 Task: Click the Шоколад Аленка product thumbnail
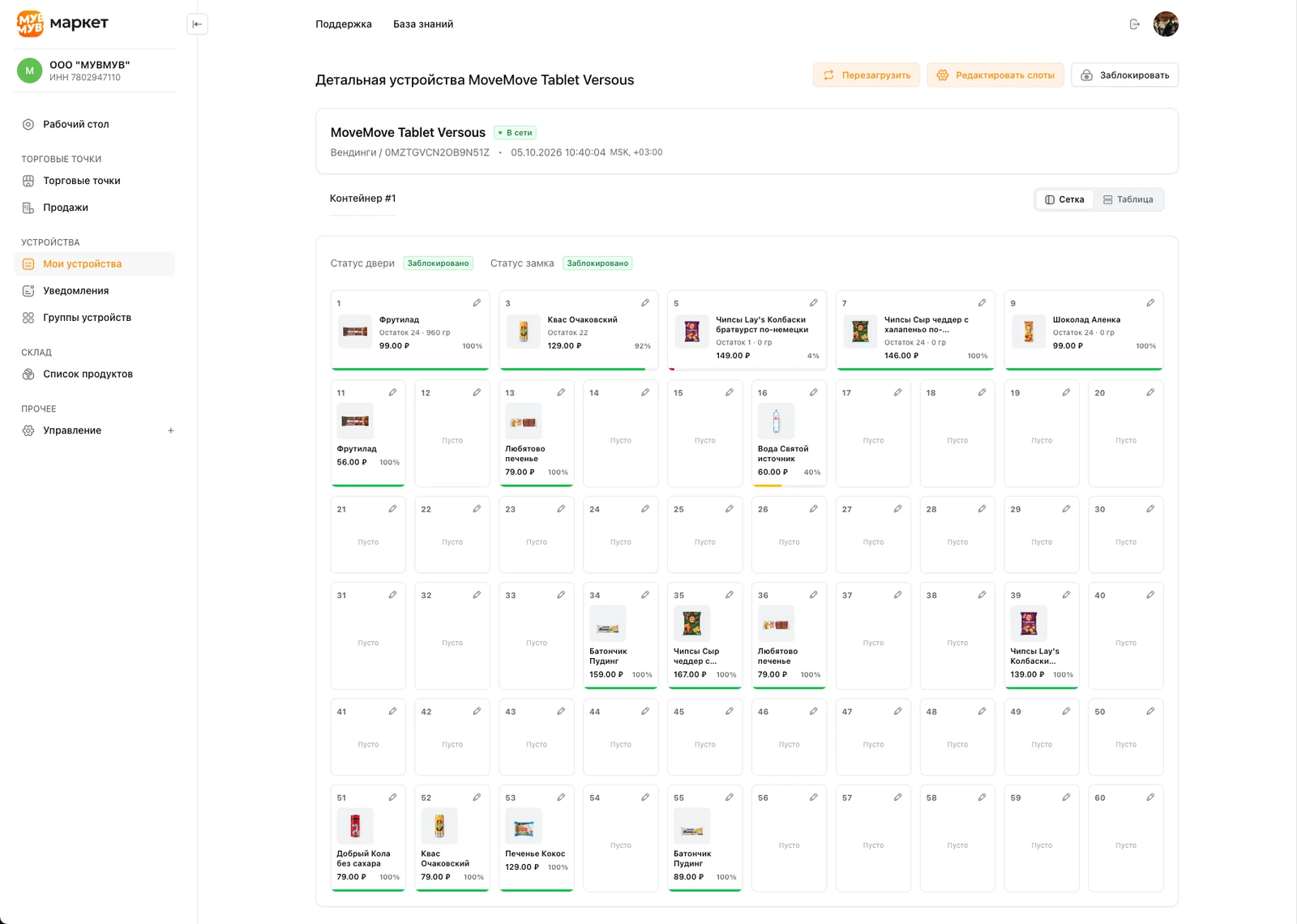(x=1029, y=332)
